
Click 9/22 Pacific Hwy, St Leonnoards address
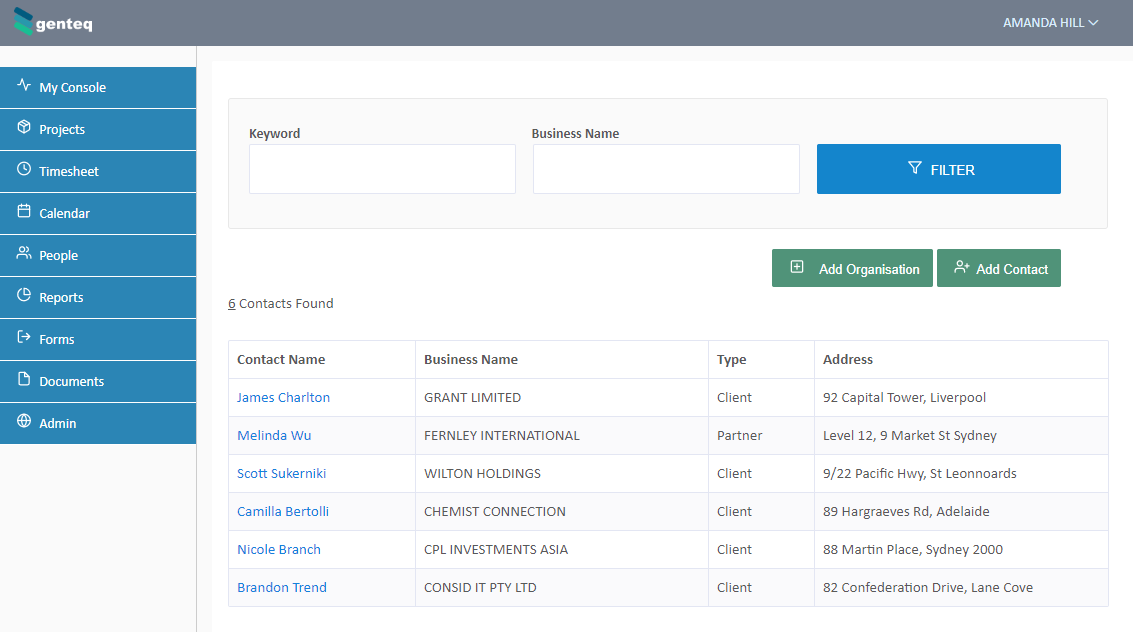[919, 473]
